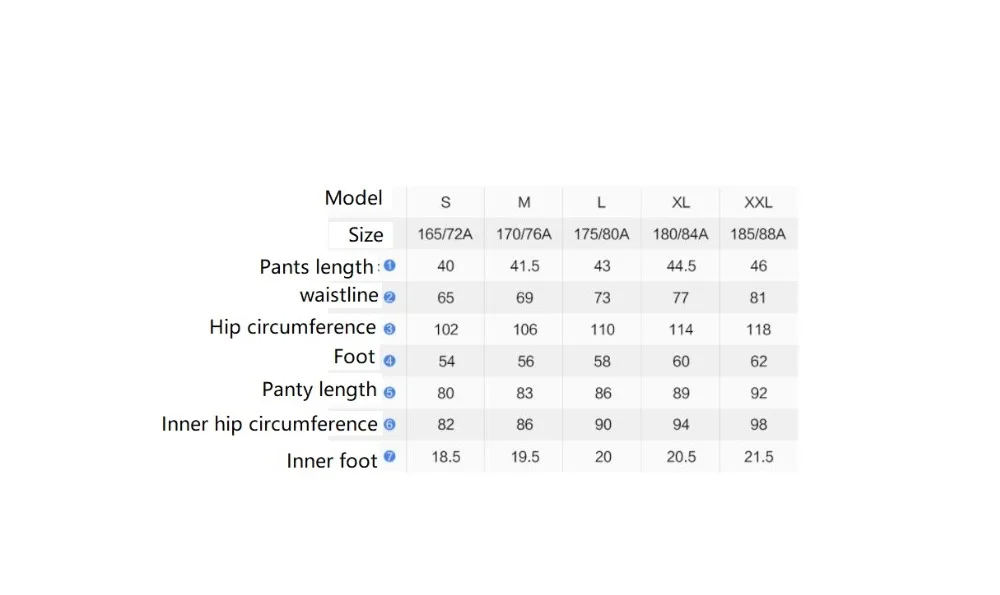The height and width of the screenshot is (595, 1000).
Task: Select the XXL column header
Action: (758, 203)
